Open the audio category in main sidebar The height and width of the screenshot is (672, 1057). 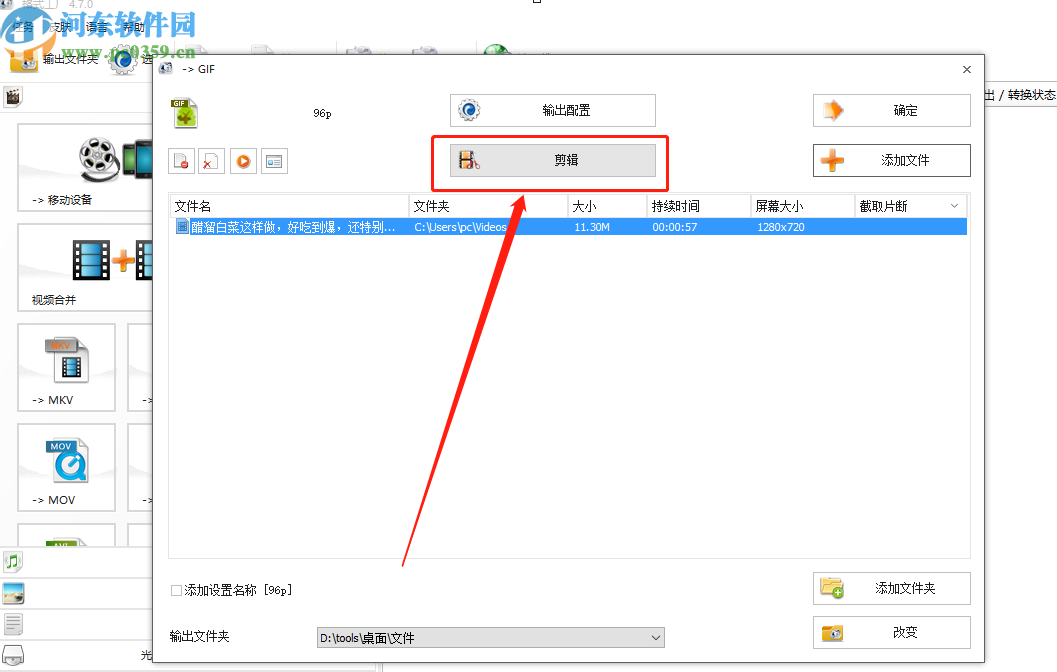(13, 561)
